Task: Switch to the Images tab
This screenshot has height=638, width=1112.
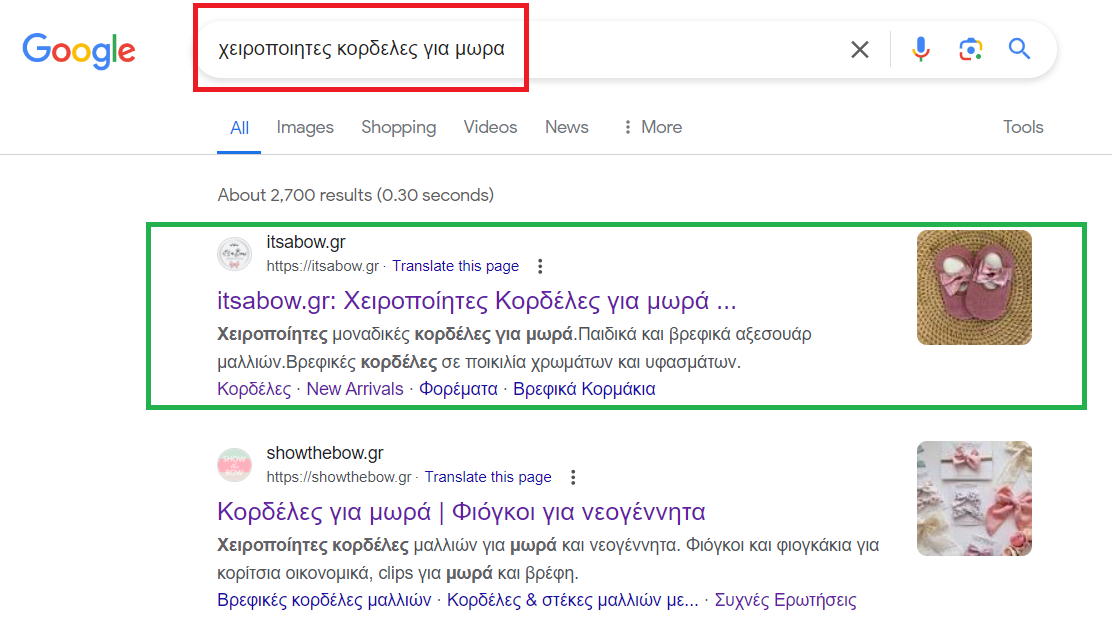Action: coord(305,127)
